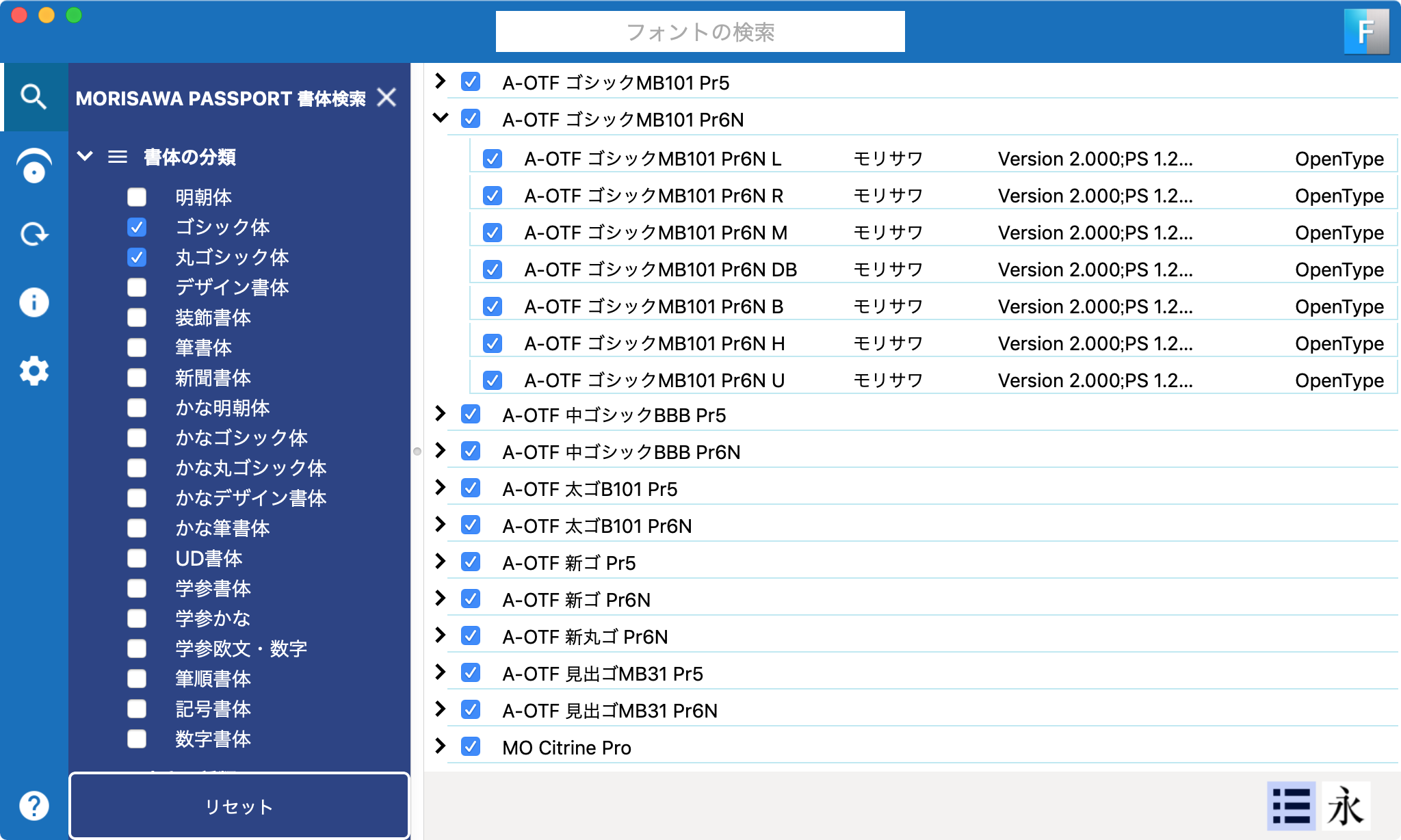Click the 学参欧文・数字 label
This screenshot has height=840, width=1401.
241,648
